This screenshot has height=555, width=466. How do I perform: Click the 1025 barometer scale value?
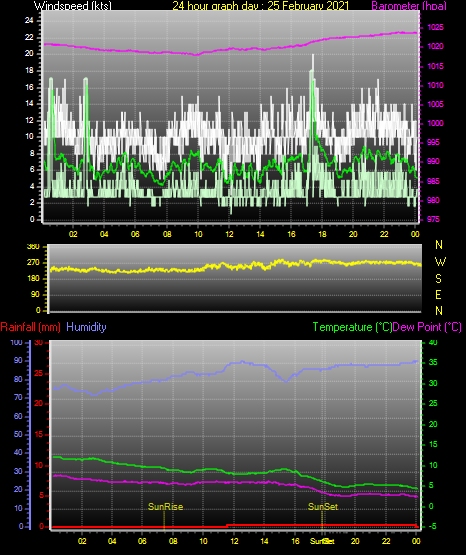coord(435,27)
